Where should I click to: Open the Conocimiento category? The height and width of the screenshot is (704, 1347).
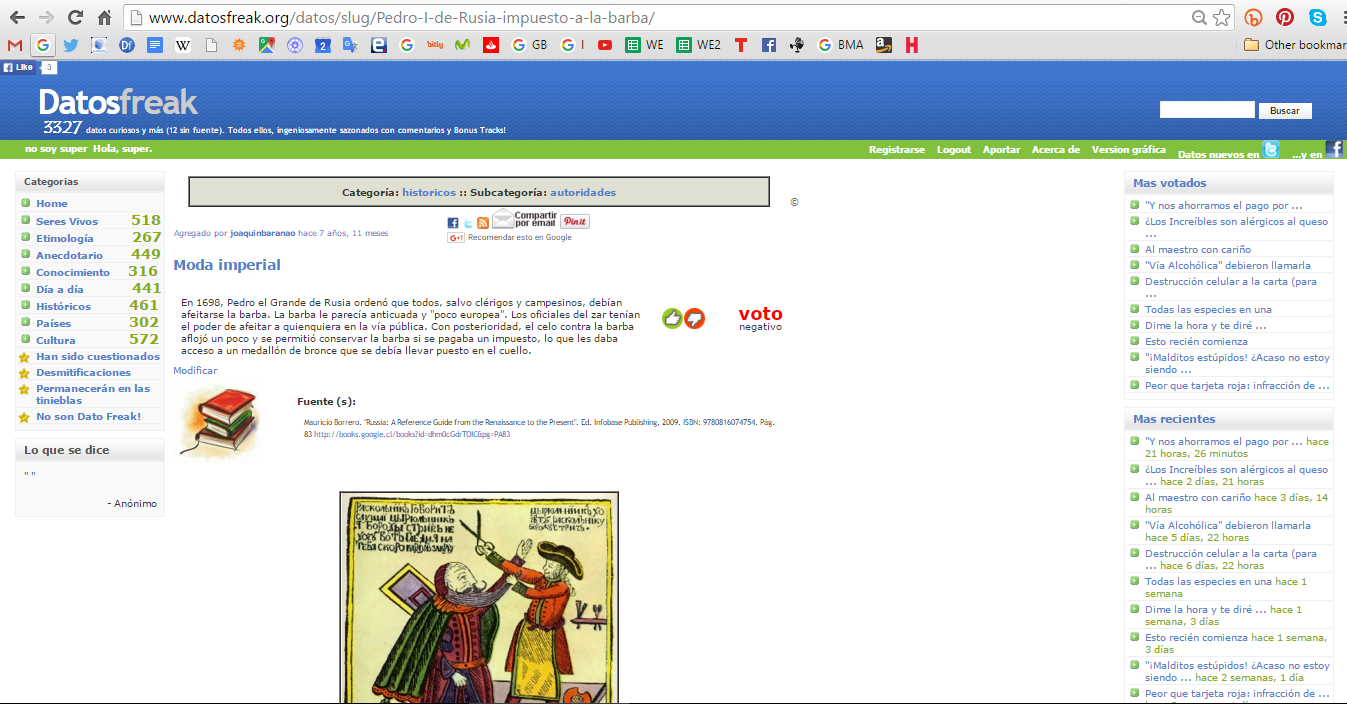tap(73, 273)
